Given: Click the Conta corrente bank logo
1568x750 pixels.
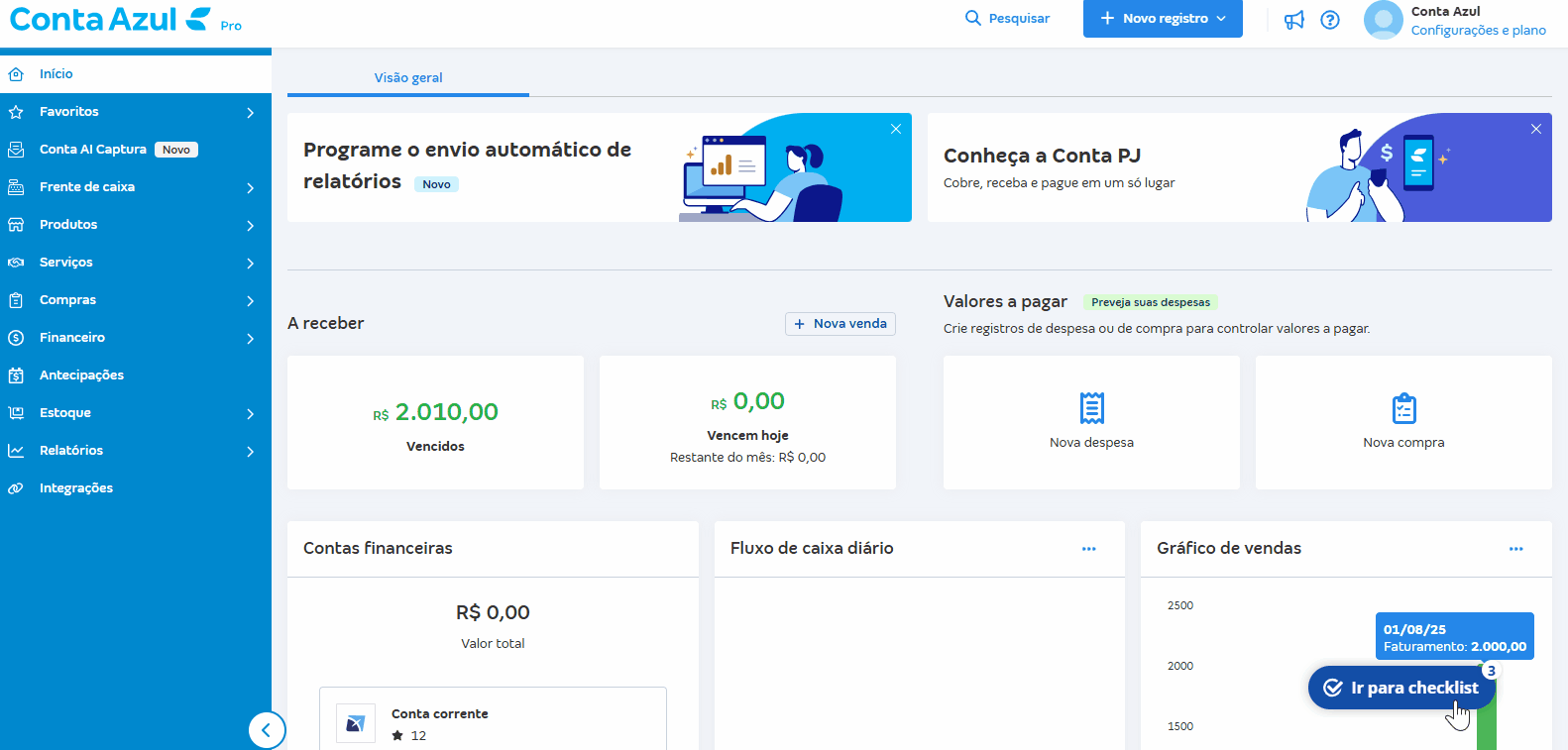Looking at the screenshot, I should click(x=356, y=724).
